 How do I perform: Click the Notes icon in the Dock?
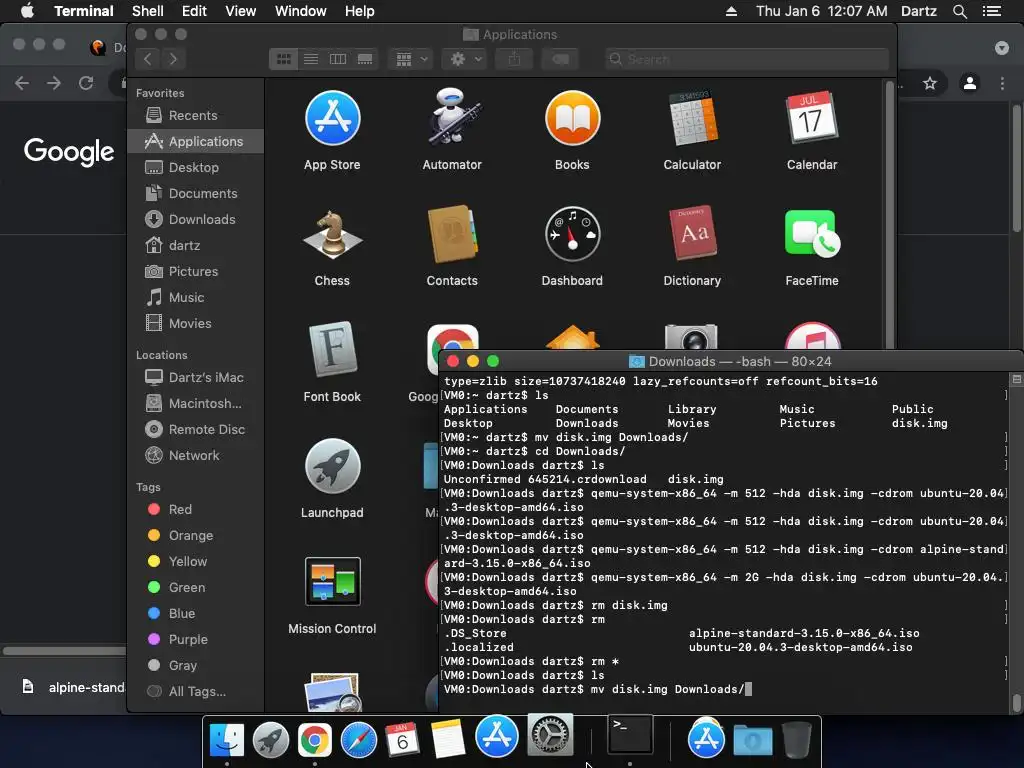click(448, 739)
